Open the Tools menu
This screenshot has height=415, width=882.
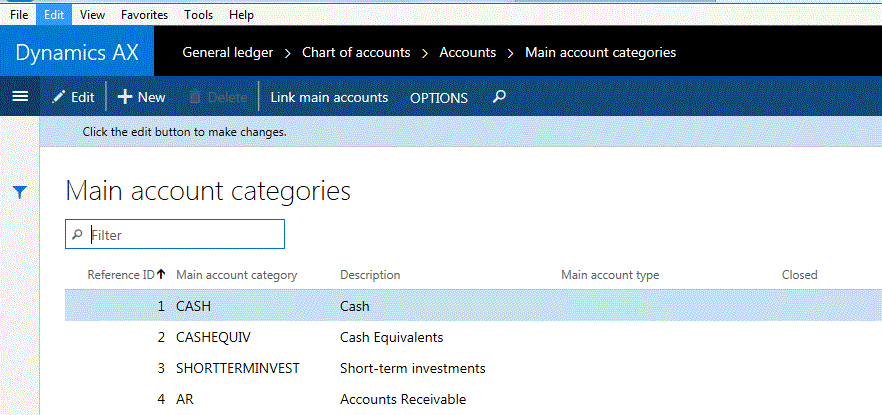(x=198, y=15)
